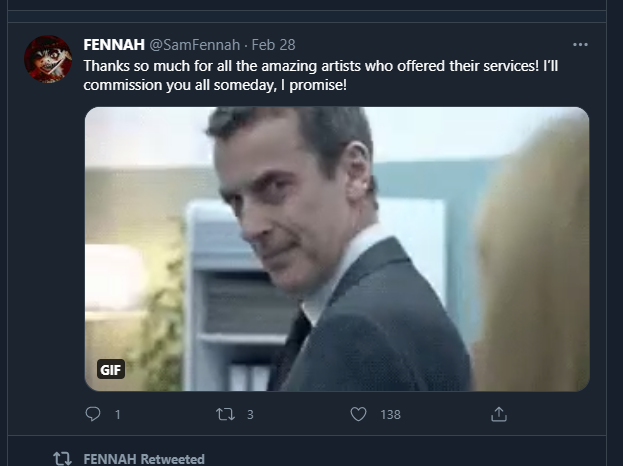Click the share tweet upload icon
The width and height of the screenshot is (623, 466).
(x=499, y=414)
